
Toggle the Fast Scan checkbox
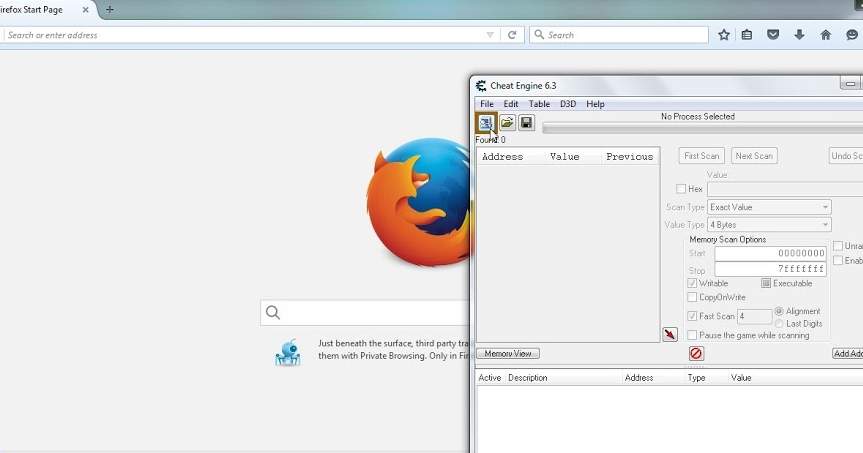[x=692, y=316]
